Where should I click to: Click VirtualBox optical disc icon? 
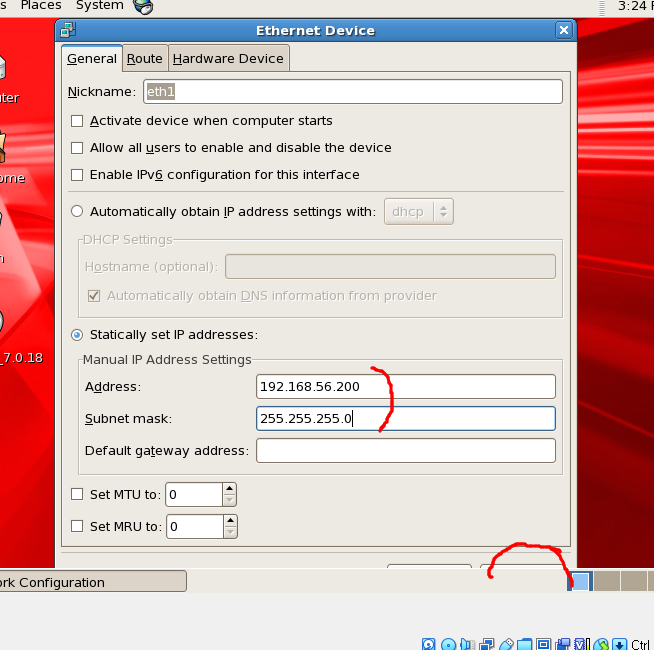click(448, 644)
